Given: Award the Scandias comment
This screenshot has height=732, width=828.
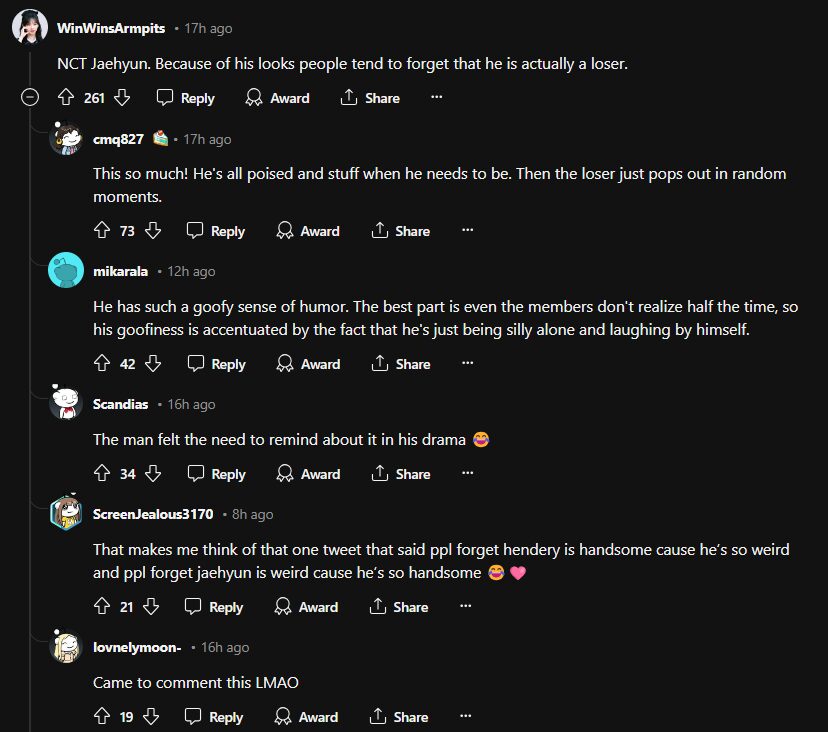Looking at the screenshot, I should (x=308, y=474).
